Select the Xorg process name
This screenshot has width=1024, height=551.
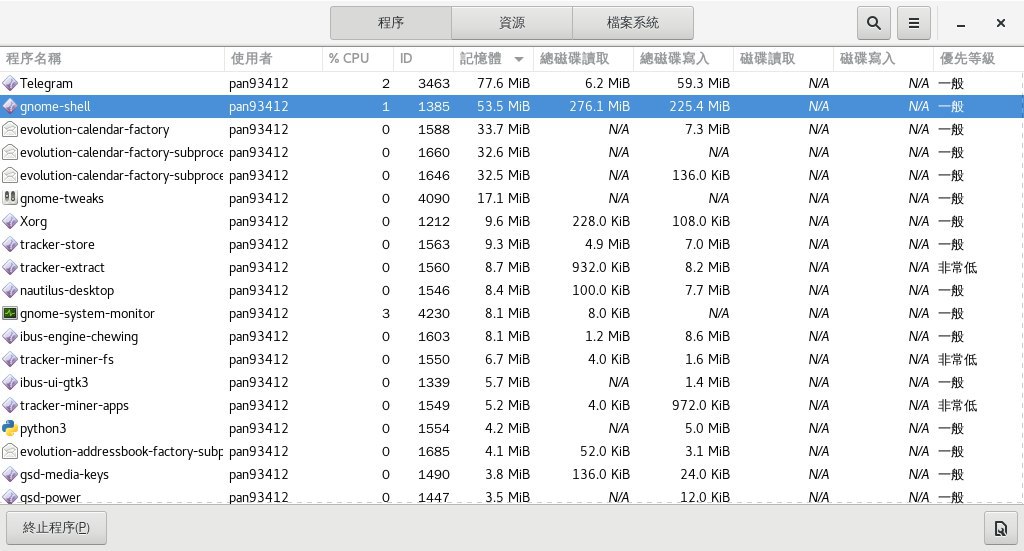point(33,222)
